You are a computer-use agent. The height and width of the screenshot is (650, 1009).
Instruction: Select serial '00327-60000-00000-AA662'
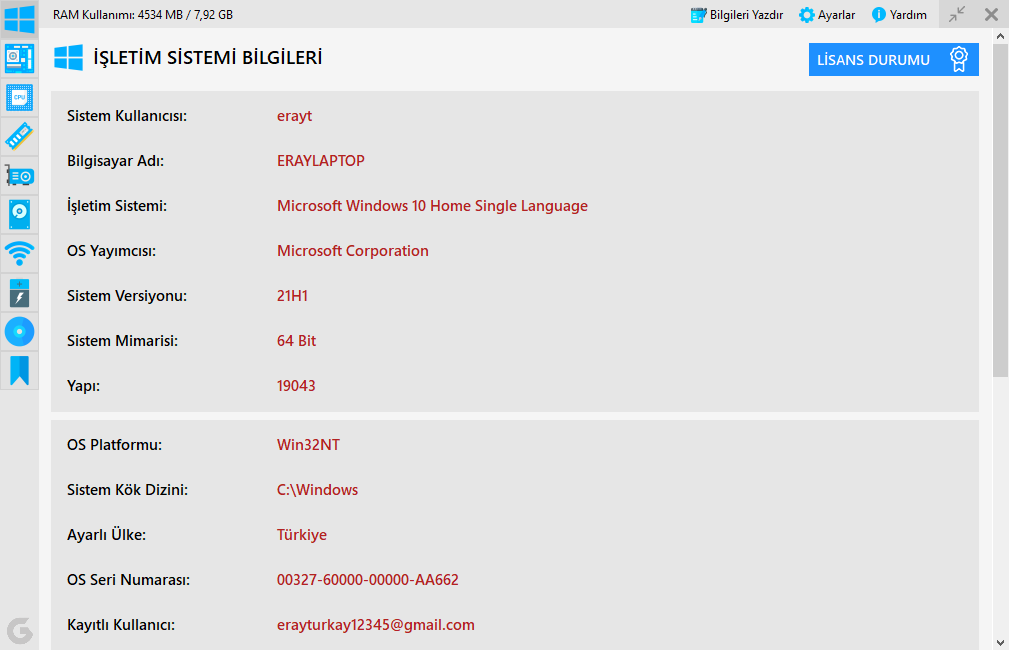[x=367, y=580]
